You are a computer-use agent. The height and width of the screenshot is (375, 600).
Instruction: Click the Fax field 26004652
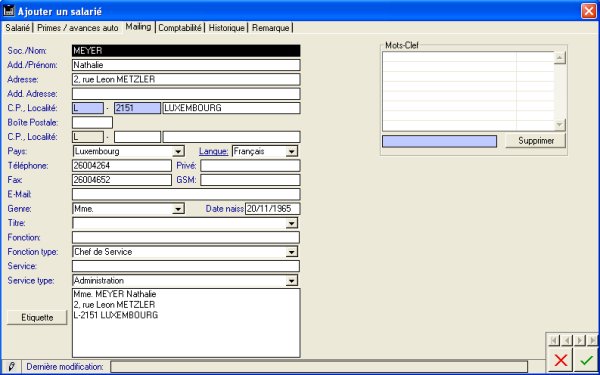click(122, 180)
